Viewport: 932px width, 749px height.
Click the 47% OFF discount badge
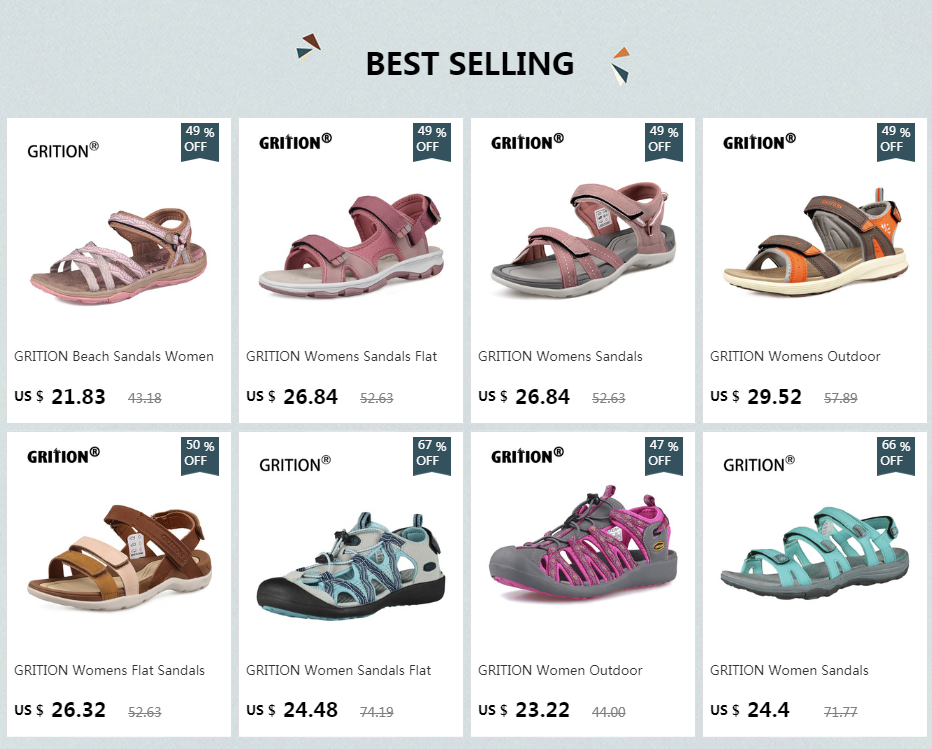point(659,453)
